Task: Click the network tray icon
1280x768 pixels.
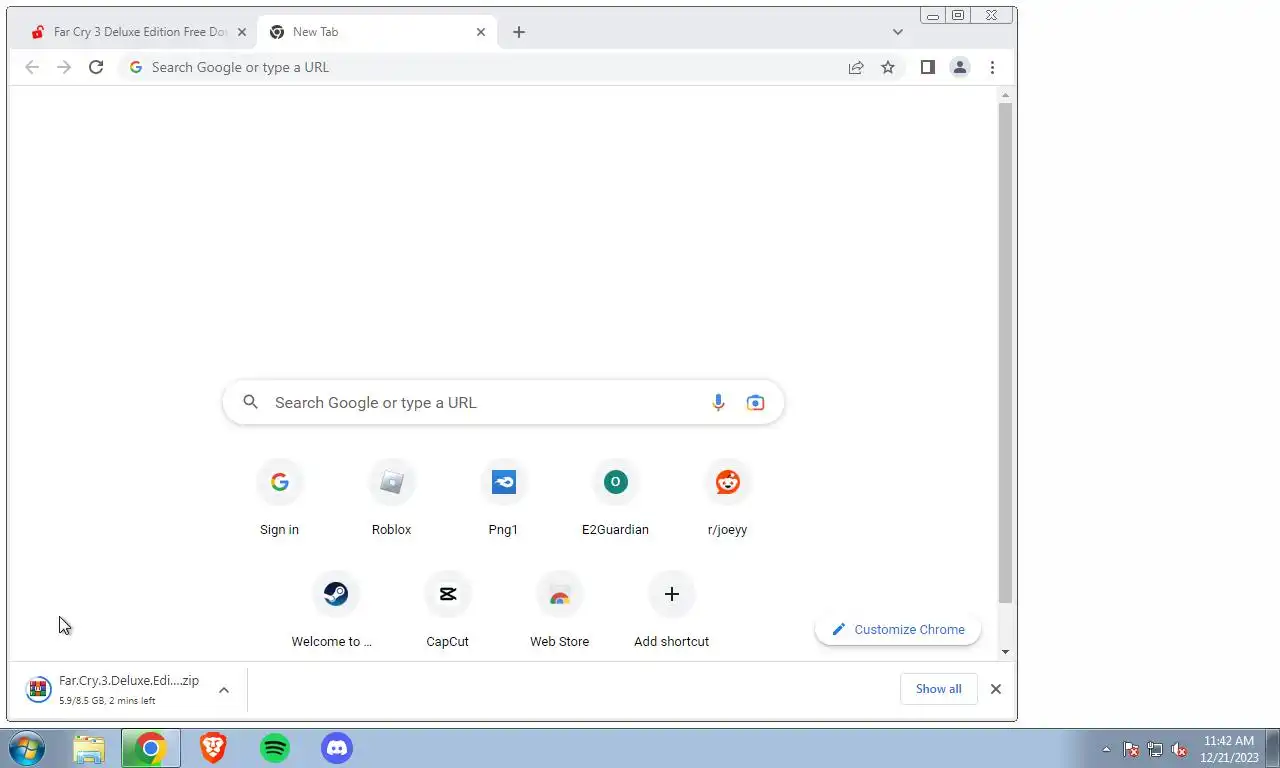Action: 1155,749
